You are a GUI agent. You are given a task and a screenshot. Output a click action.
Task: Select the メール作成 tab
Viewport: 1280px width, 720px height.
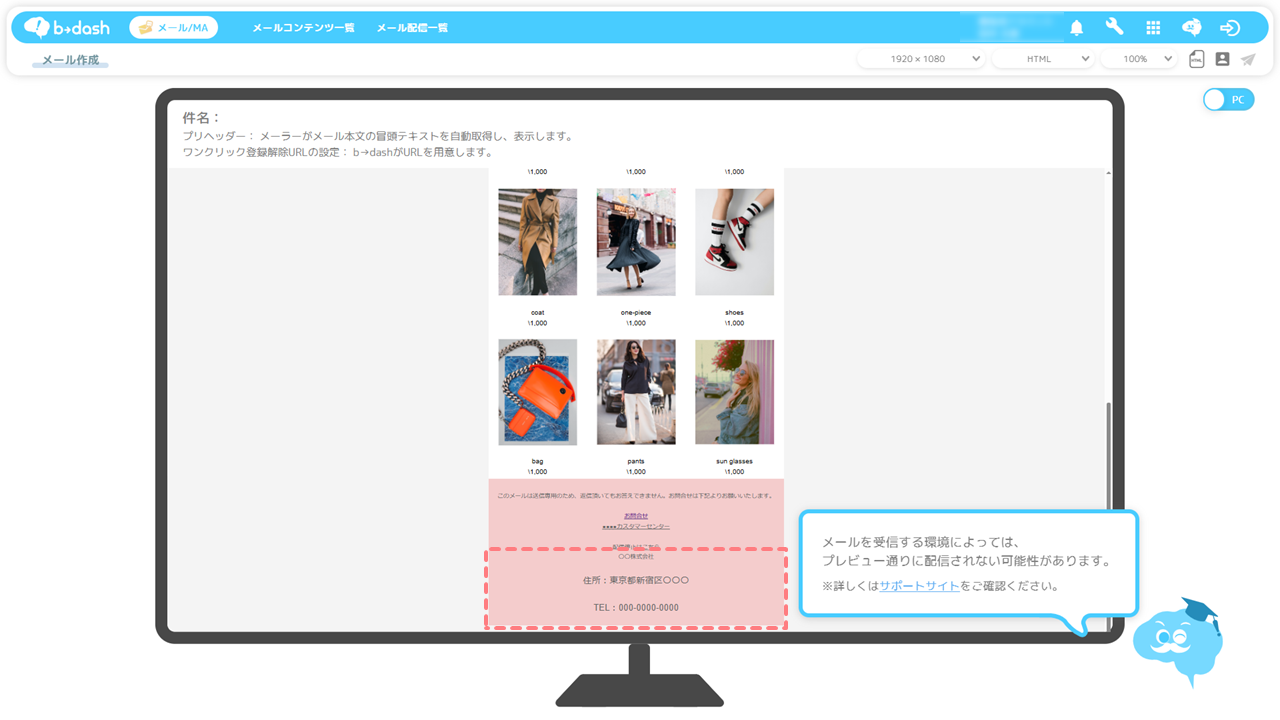70,60
